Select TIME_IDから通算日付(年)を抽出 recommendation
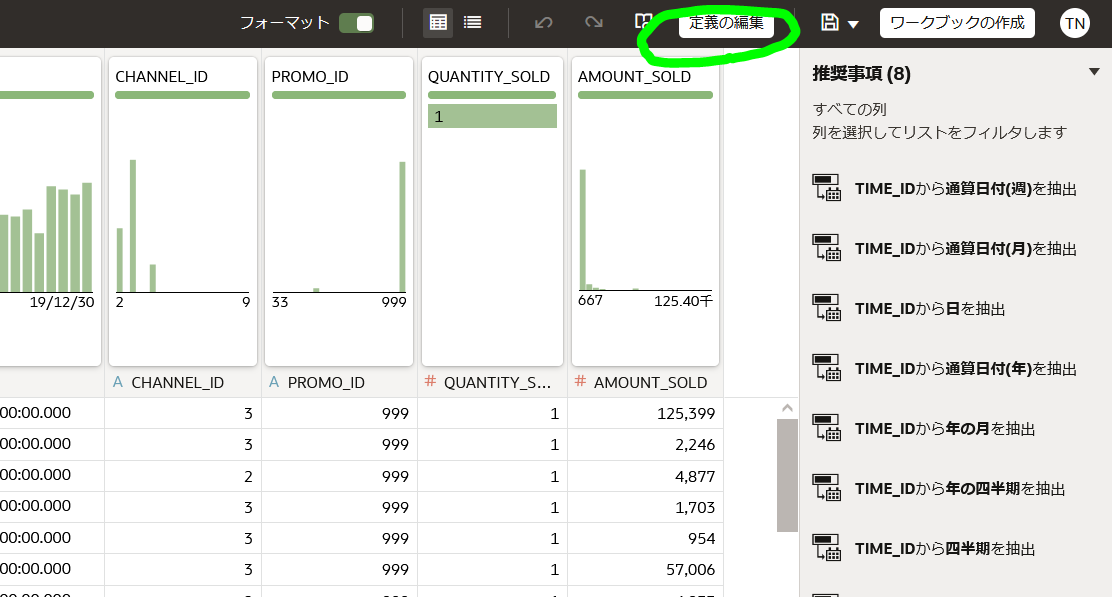Image resolution: width=1112 pixels, height=597 pixels. coord(966,369)
